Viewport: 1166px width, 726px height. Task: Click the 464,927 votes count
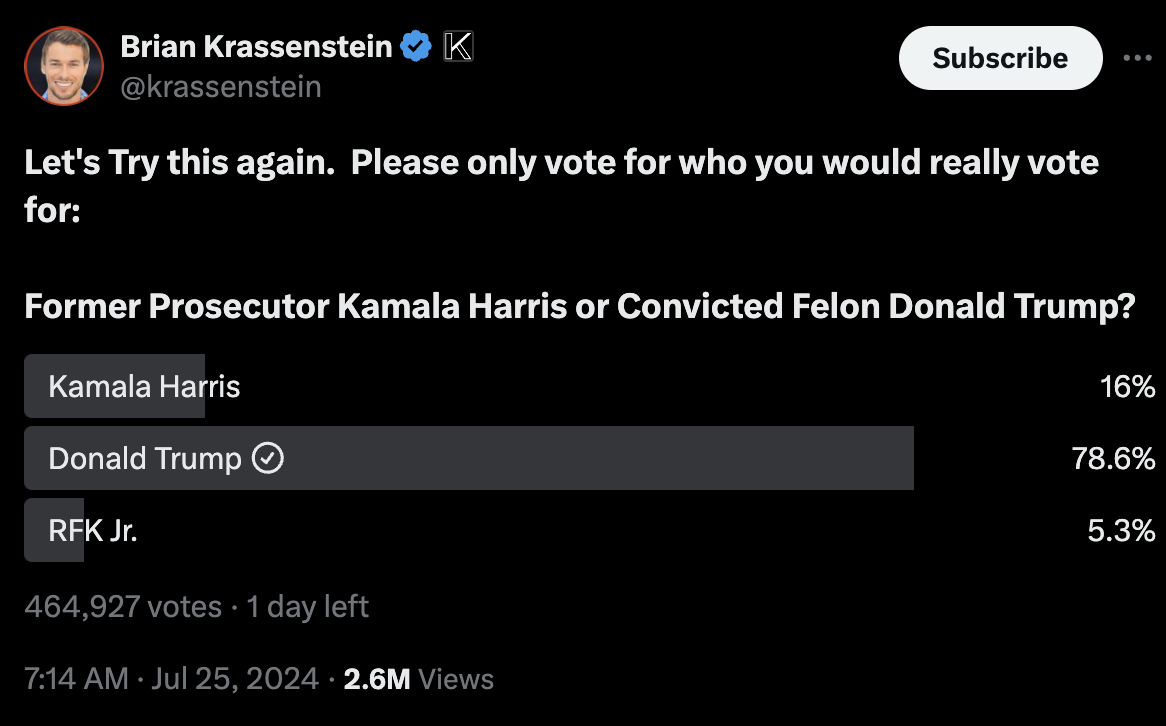click(123, 606)
